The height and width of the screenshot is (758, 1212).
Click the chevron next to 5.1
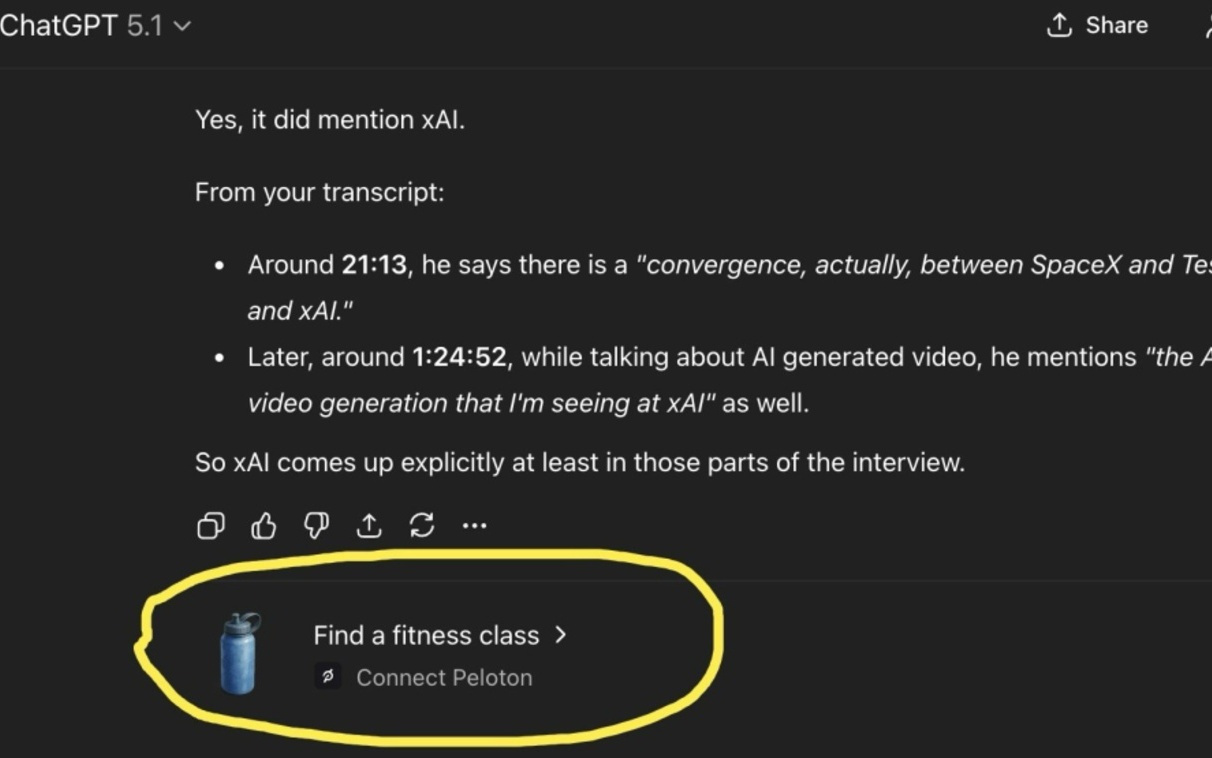(182, 27)
